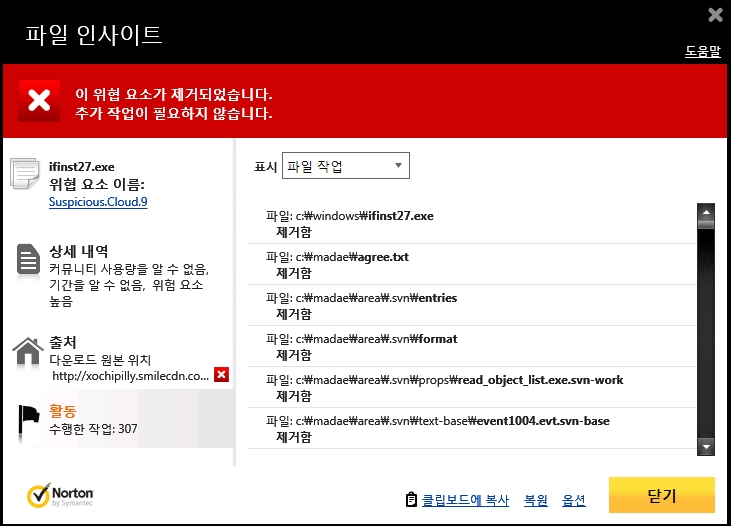Click the 복원 restore link

tap(536, 500)
